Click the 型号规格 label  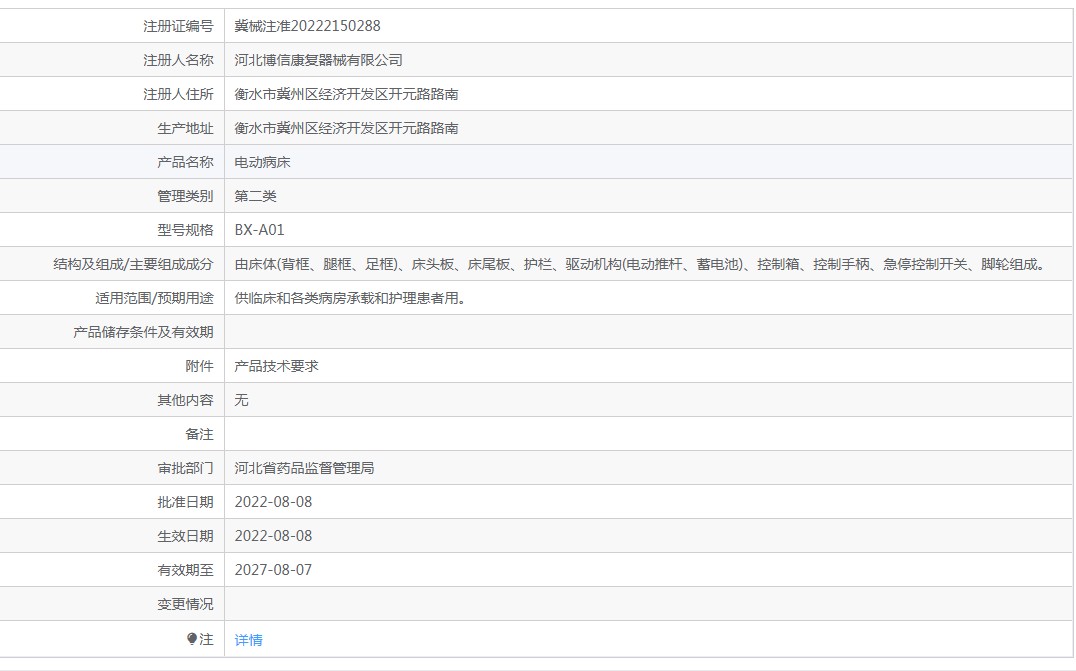(x=185, y=230)
